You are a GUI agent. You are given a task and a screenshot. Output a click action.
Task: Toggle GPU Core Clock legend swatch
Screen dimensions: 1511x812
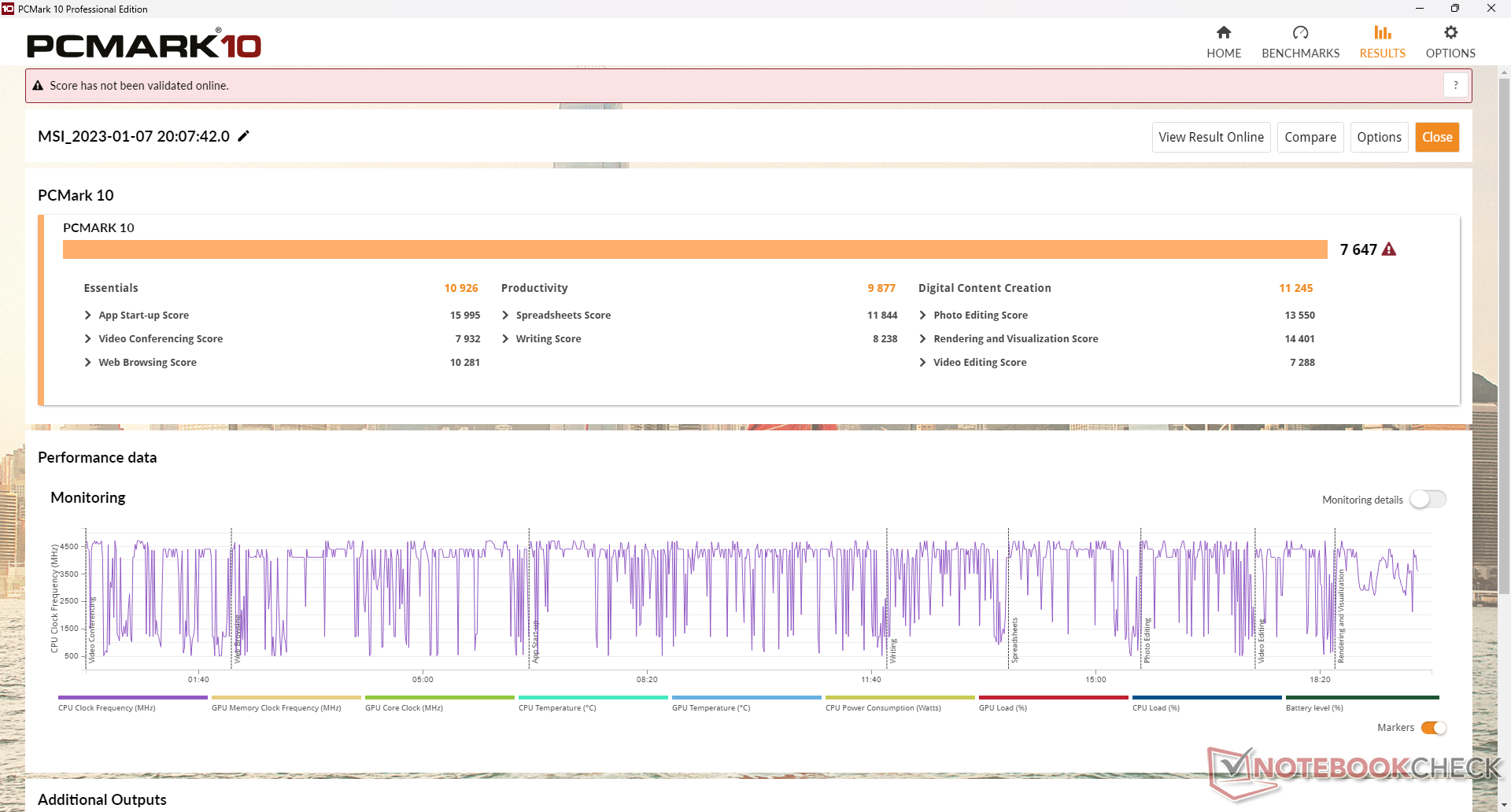(440, 697)
